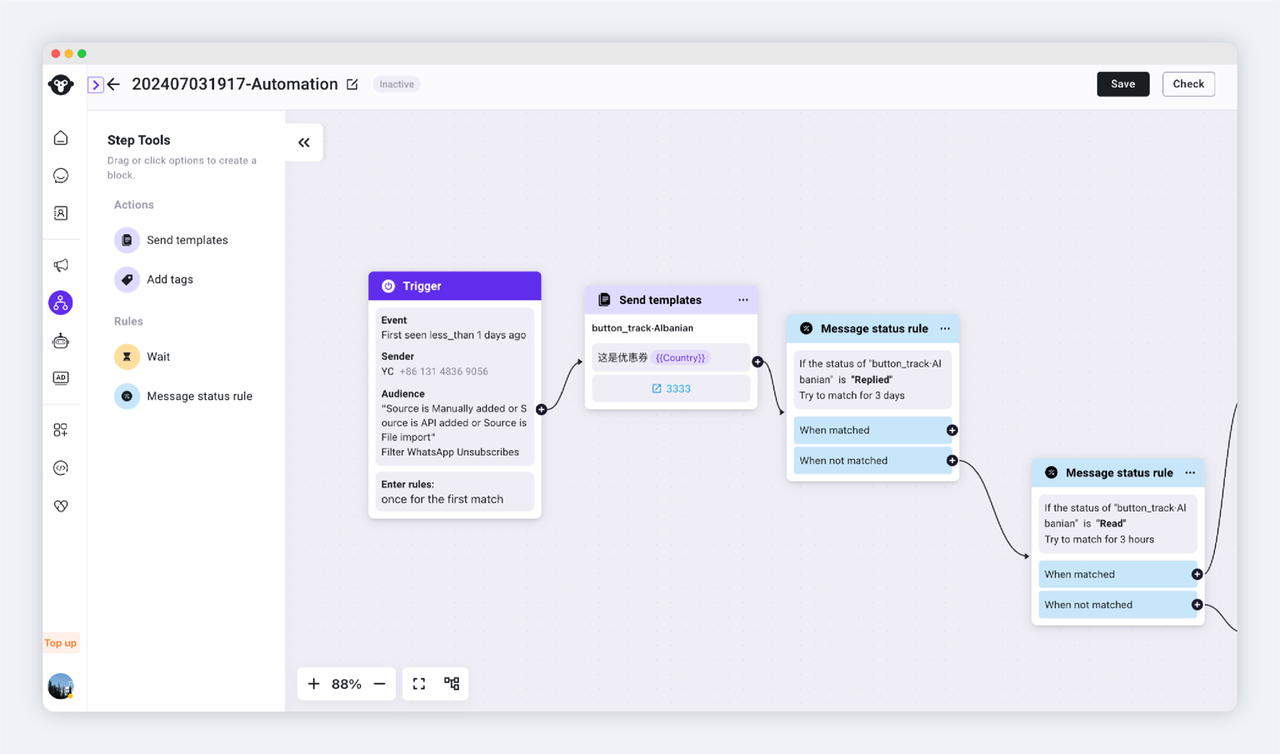Screen dimensions: 1280x754
Task: Zoom in with the plus button
Action: tap(314, 684)
